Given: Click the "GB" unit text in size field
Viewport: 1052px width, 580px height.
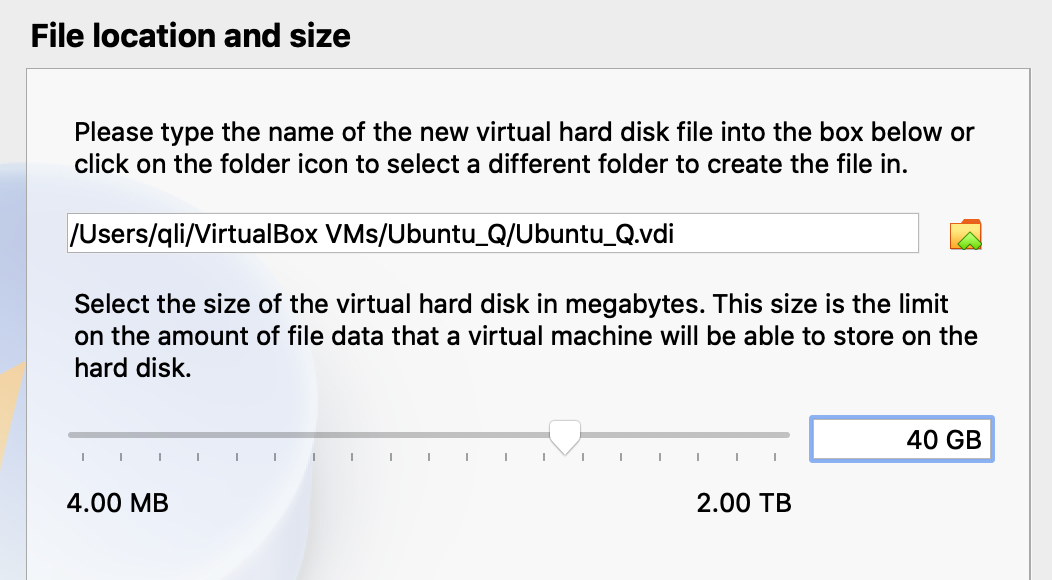Looking at the screenshot, I should coord(963,439).
